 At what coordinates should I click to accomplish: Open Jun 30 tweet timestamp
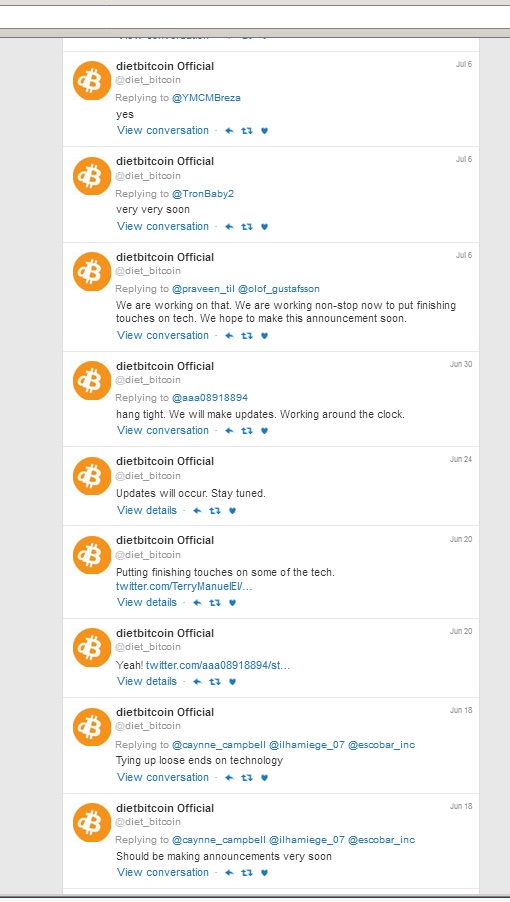pyautogui.click(x=461, y=365)
